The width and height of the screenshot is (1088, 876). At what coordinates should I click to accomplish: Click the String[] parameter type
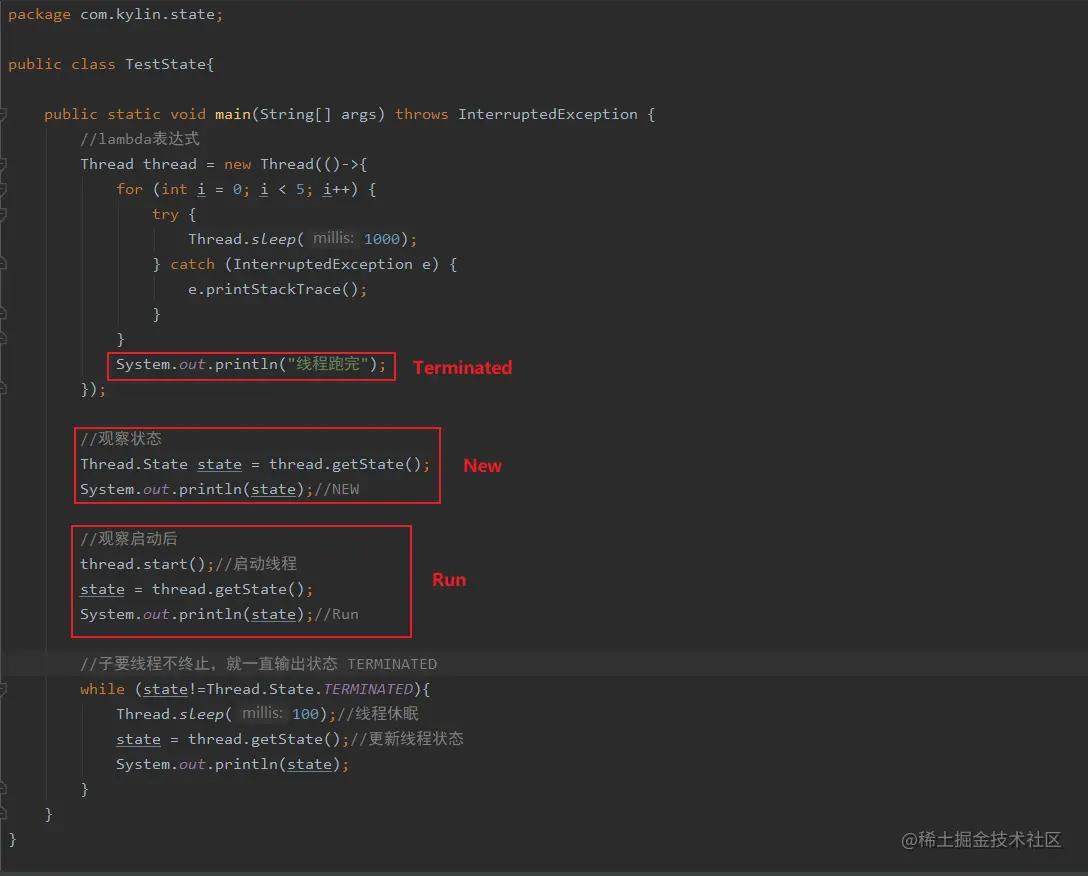pos(296,115)
